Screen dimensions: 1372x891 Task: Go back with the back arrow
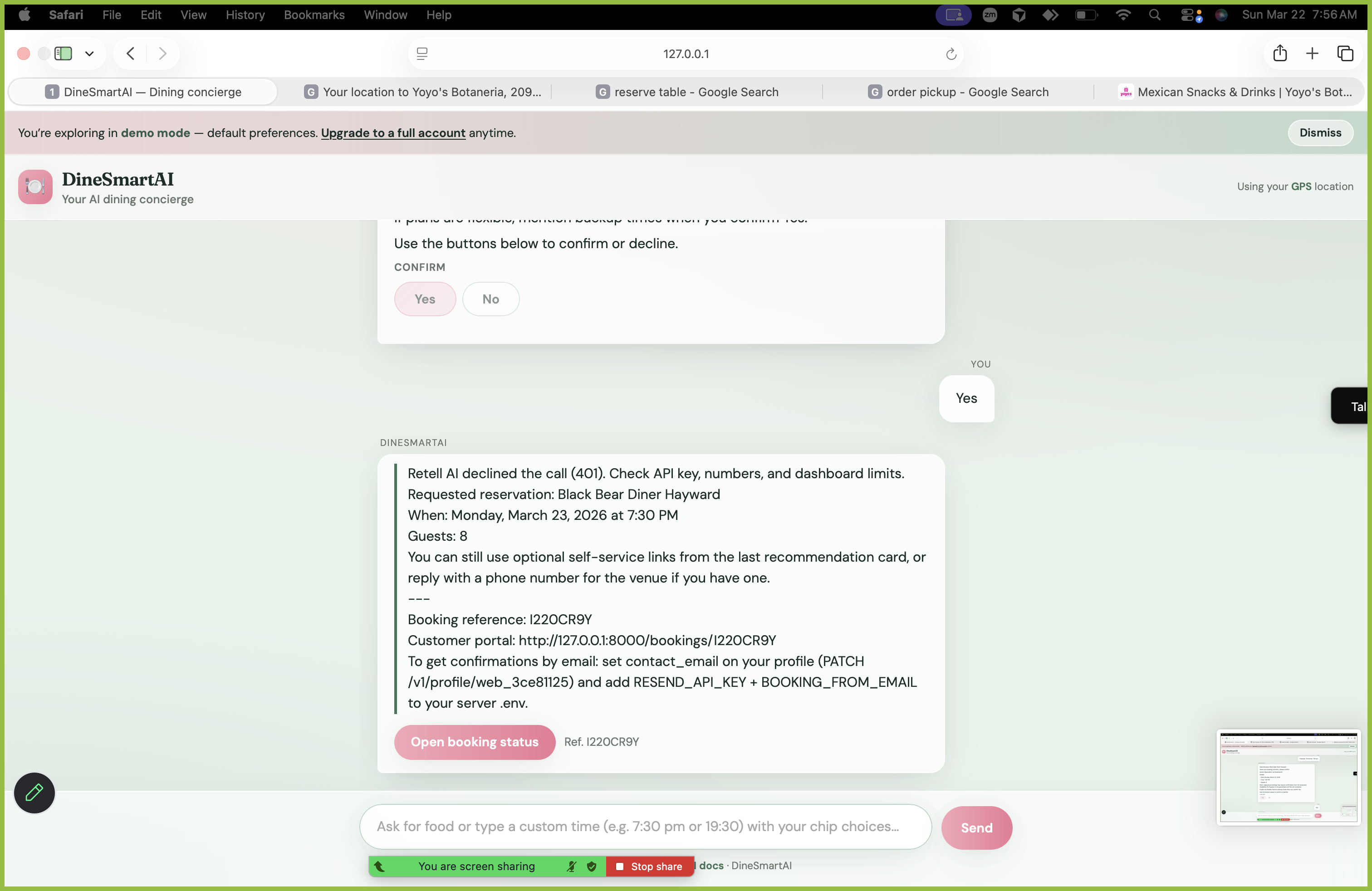point(131,54)
